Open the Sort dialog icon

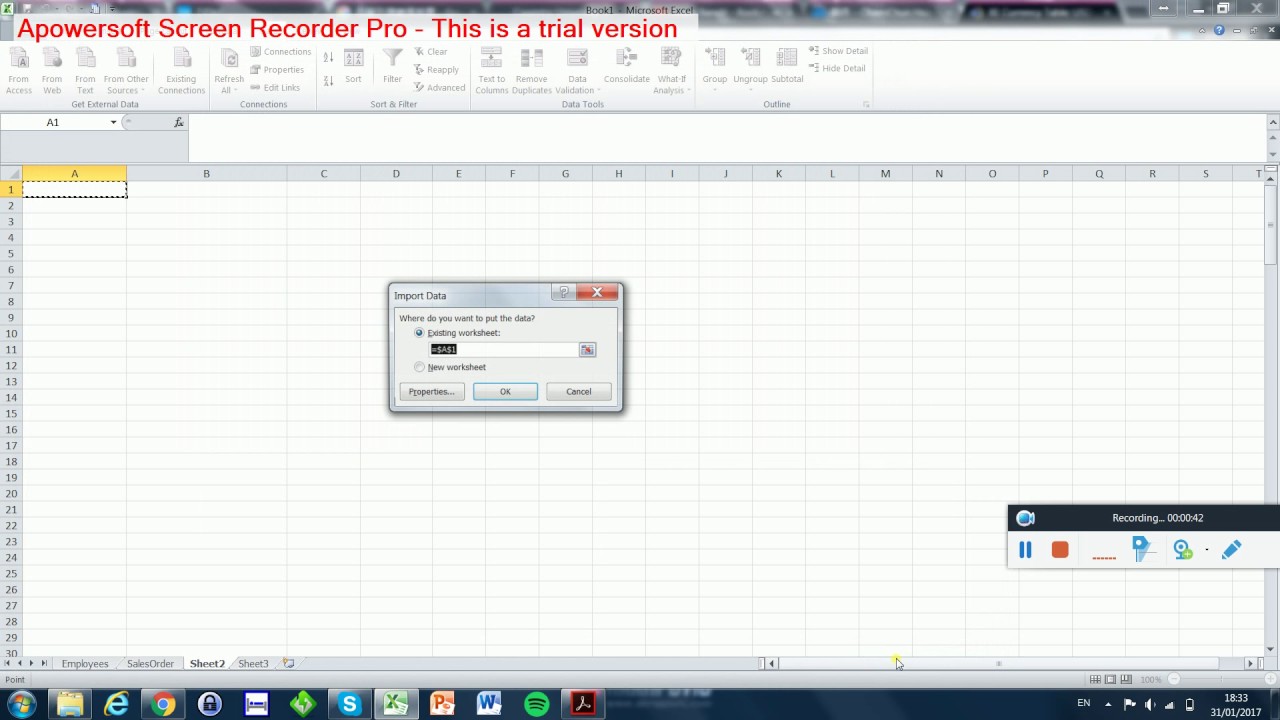(x=353, y=66)
